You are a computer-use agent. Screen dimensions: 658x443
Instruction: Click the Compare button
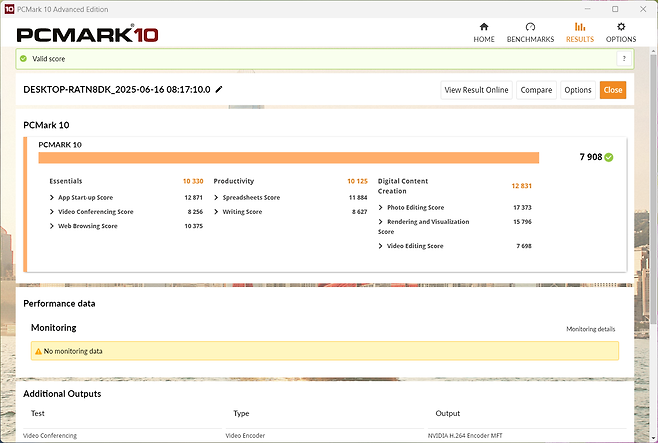coord(536,90)
